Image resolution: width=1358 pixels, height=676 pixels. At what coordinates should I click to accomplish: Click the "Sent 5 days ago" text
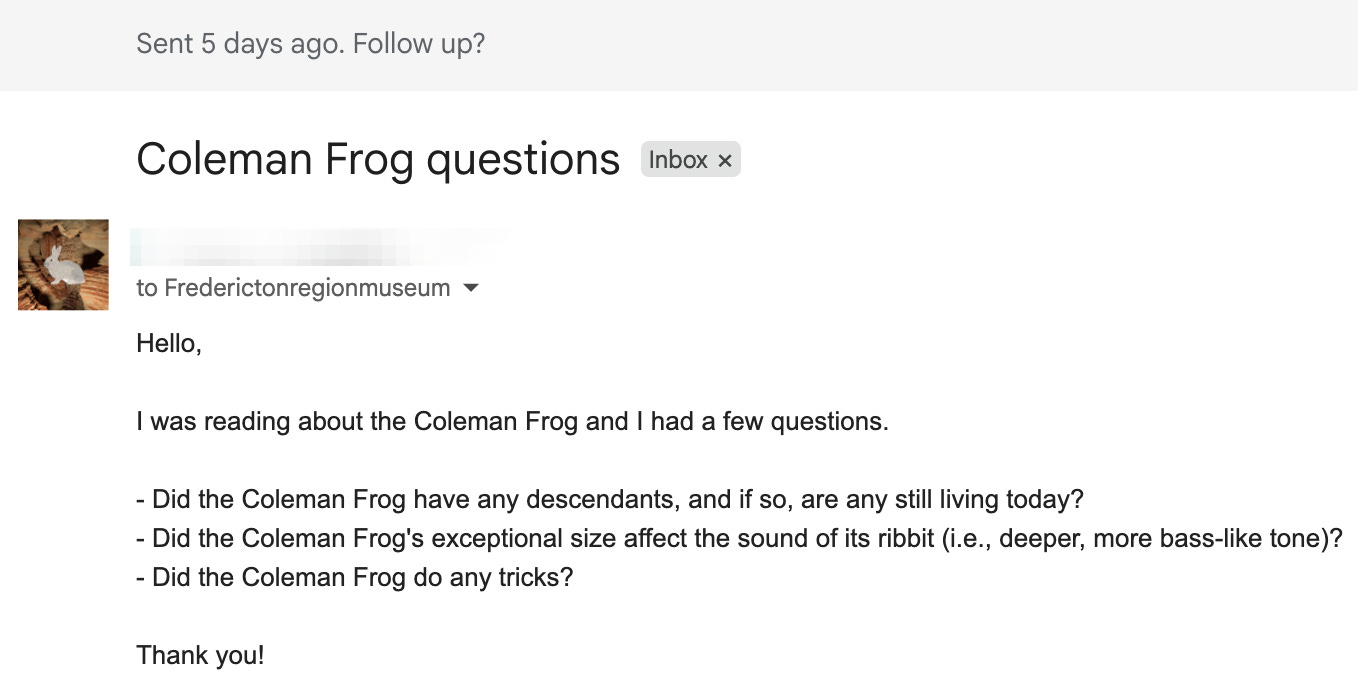[x=240, y=44]
